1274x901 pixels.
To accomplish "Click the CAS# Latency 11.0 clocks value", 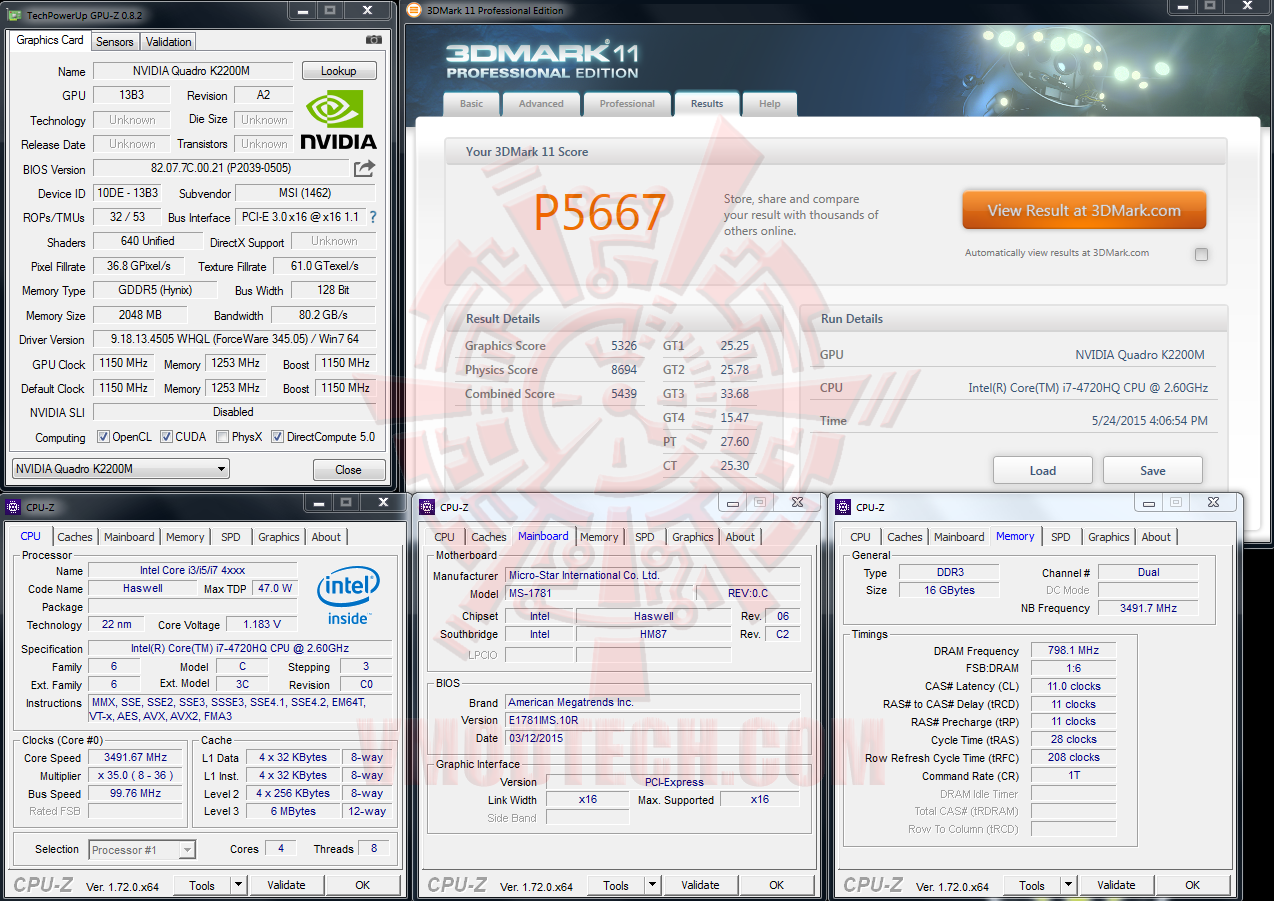I will click(1073, 686).
